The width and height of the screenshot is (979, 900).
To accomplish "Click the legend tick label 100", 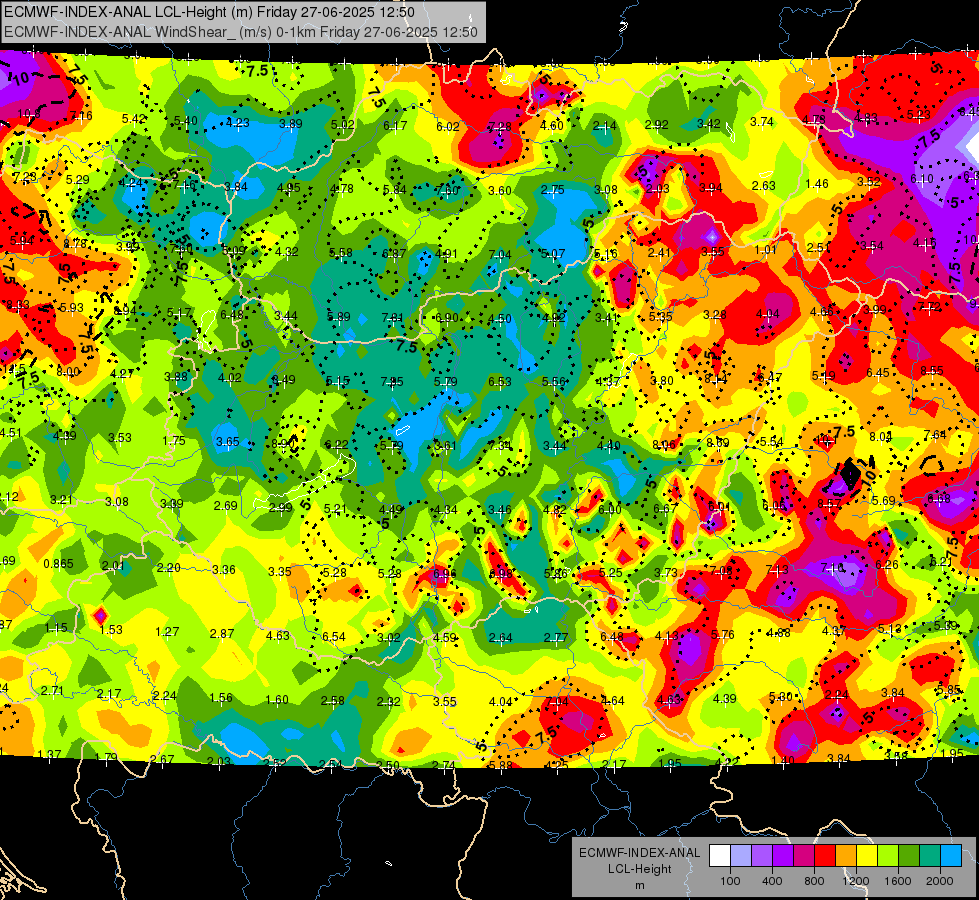I will click(x=730, y=881).
